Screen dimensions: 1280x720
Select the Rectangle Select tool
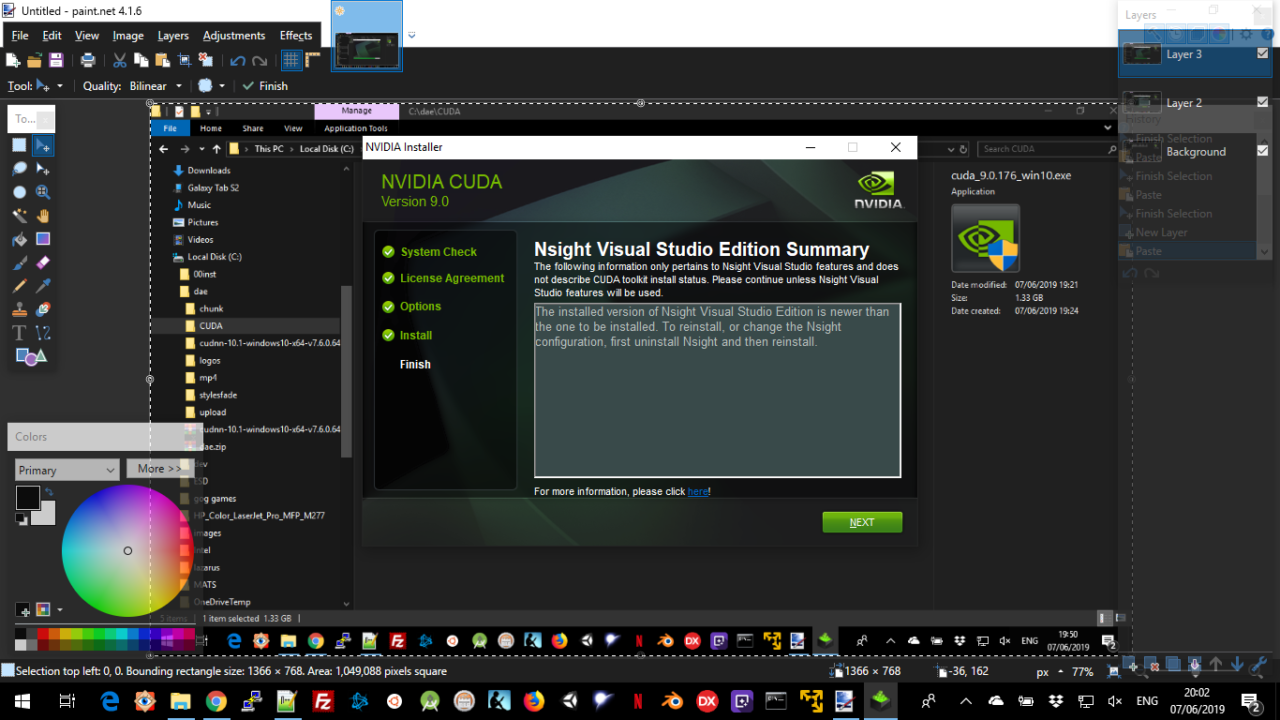click(x=19, y=145)
